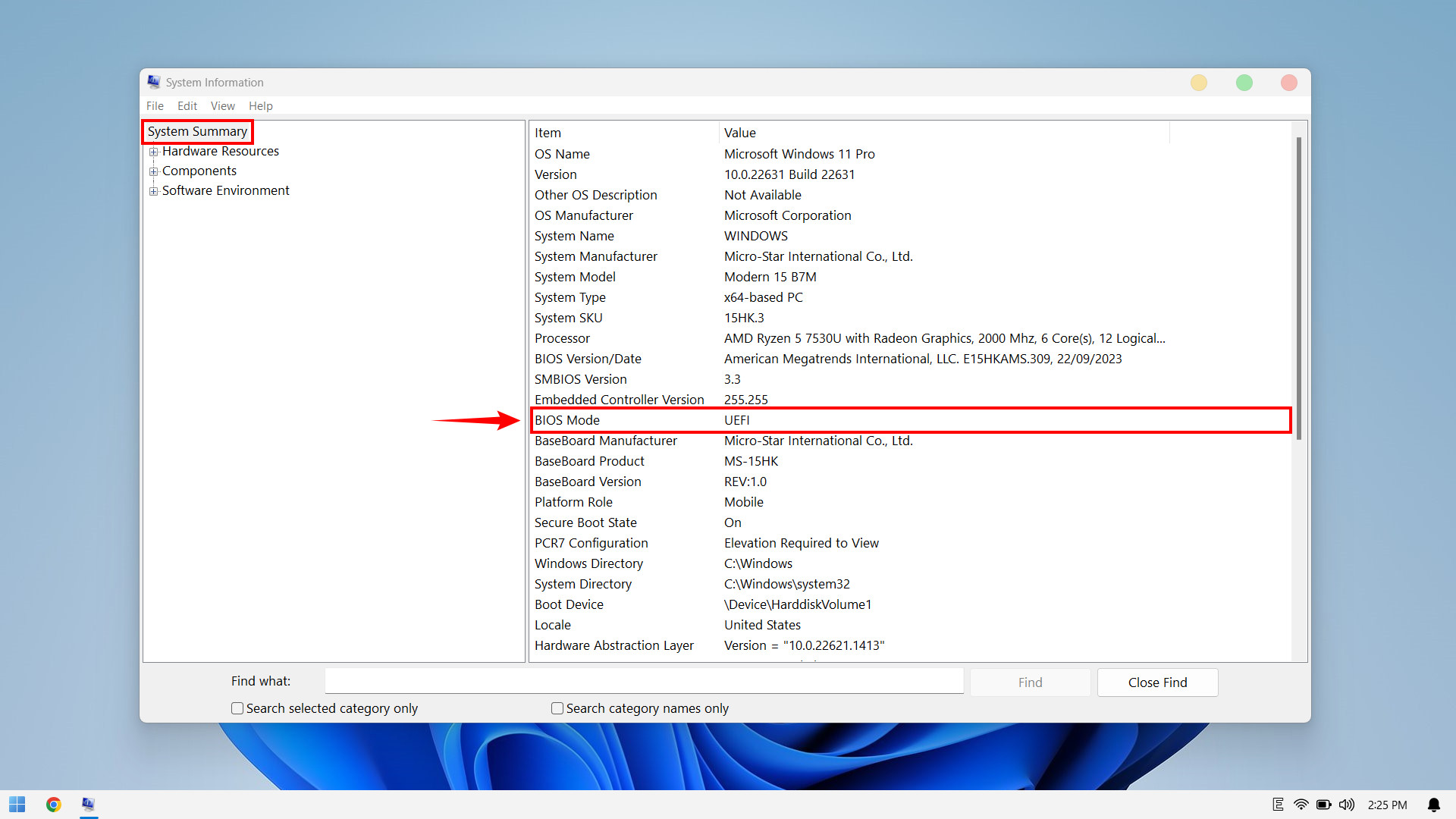Select the Components category

(x=199, y=171)
